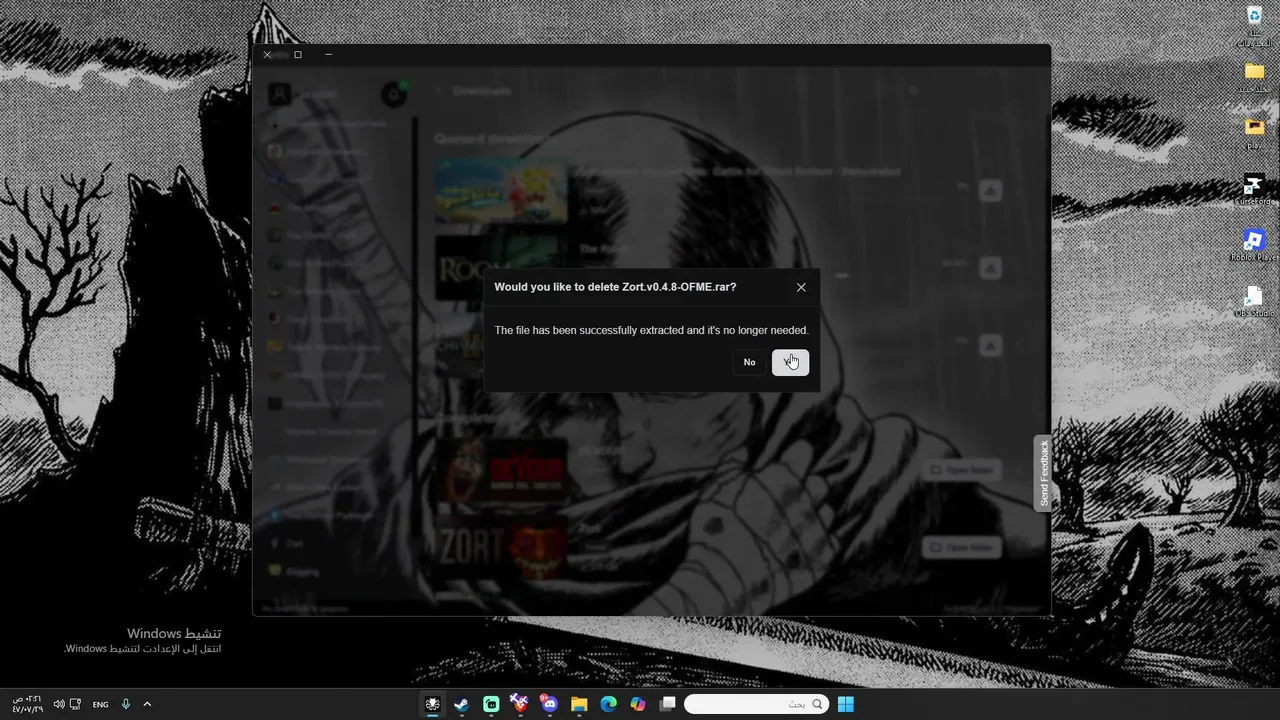1280x720 pixels.
Task: Open Steam from the taskbar
Action: coord(461,704)
